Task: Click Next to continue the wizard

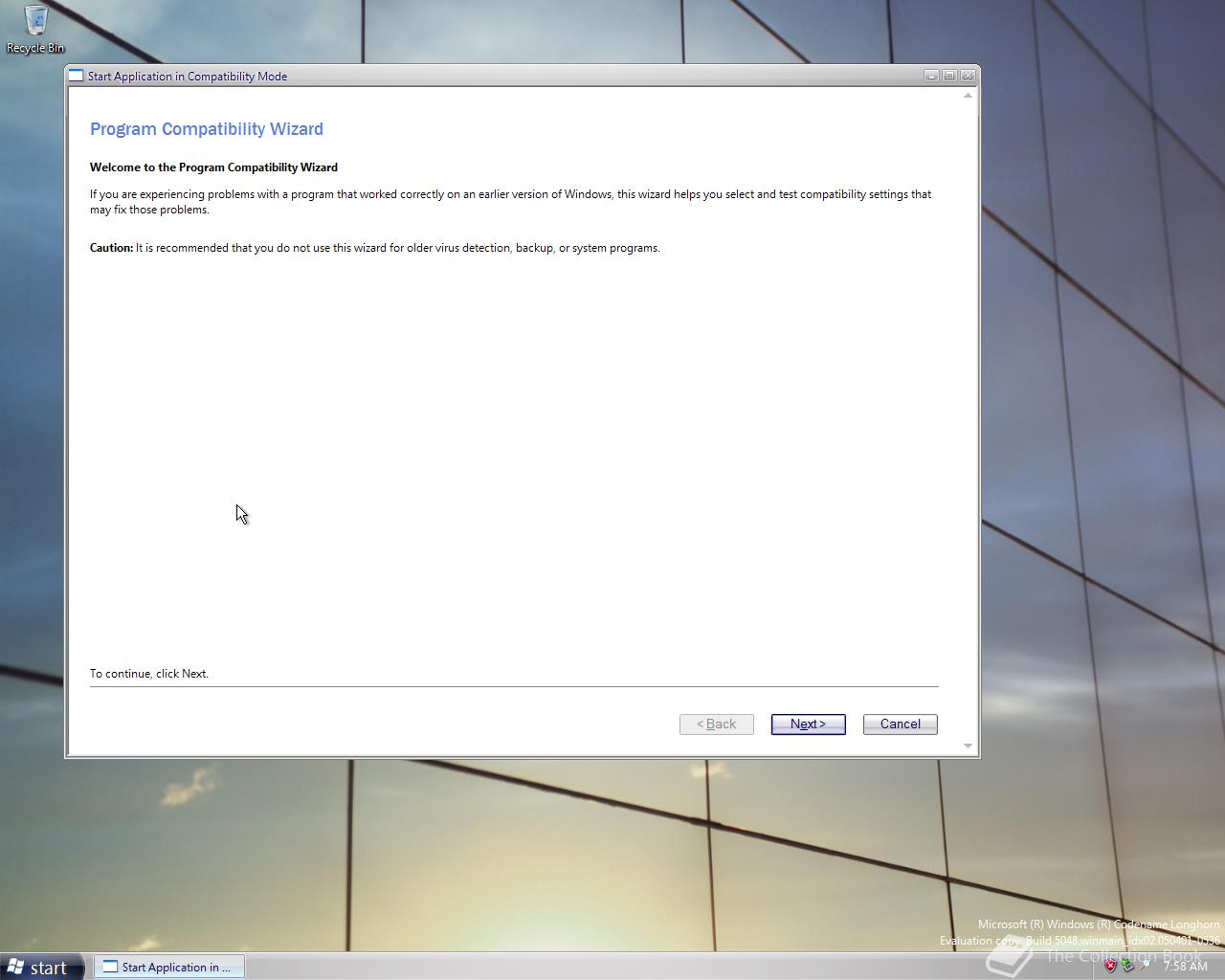Action: [x=808, y=724]
